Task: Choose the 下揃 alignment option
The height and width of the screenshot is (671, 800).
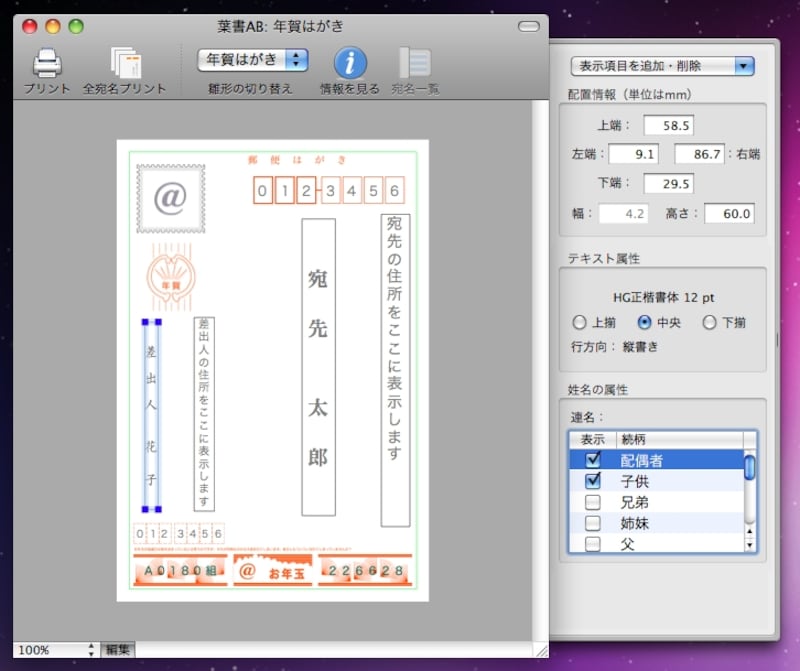Action: tap(709, 322)
